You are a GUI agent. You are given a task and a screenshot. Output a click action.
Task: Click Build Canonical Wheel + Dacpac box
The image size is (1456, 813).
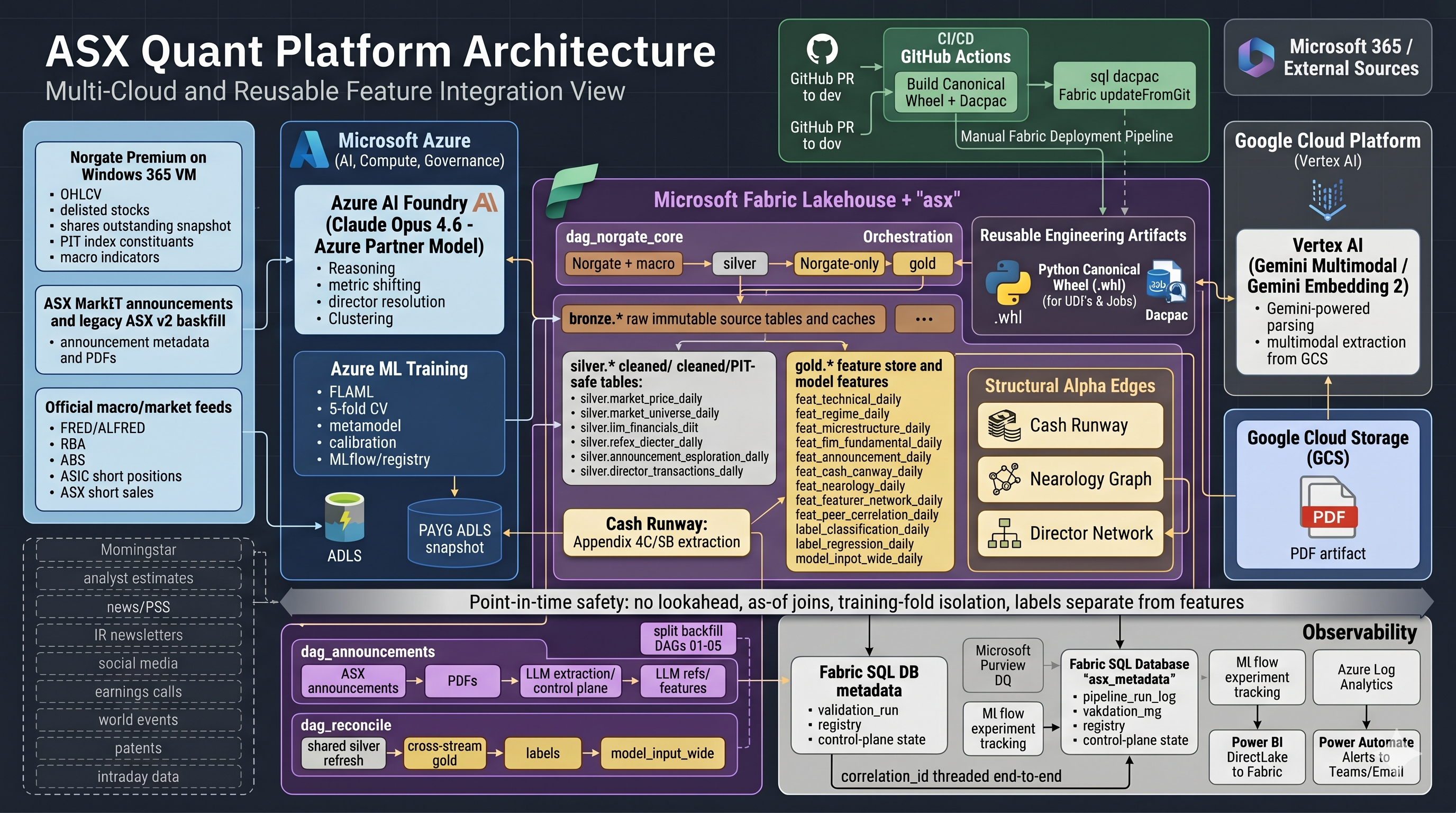tap(955, 92)
